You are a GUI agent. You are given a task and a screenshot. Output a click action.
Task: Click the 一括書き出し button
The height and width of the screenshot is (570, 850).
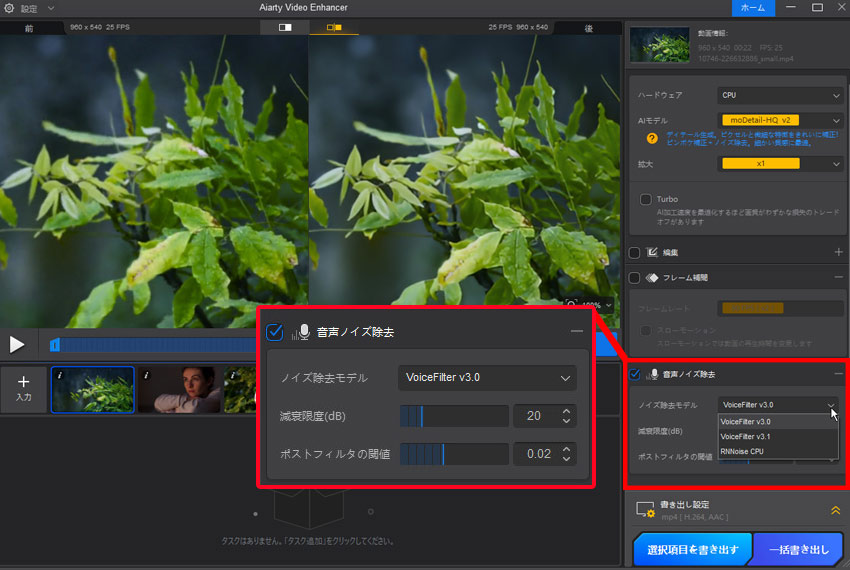tap(799, 550)
